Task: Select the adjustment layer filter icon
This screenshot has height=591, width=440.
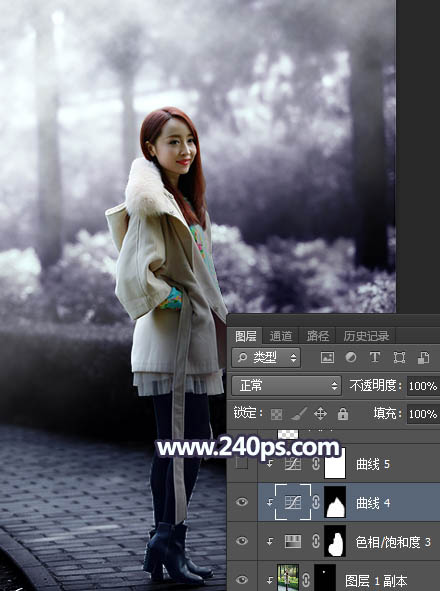Action: [x=351, y=357]
